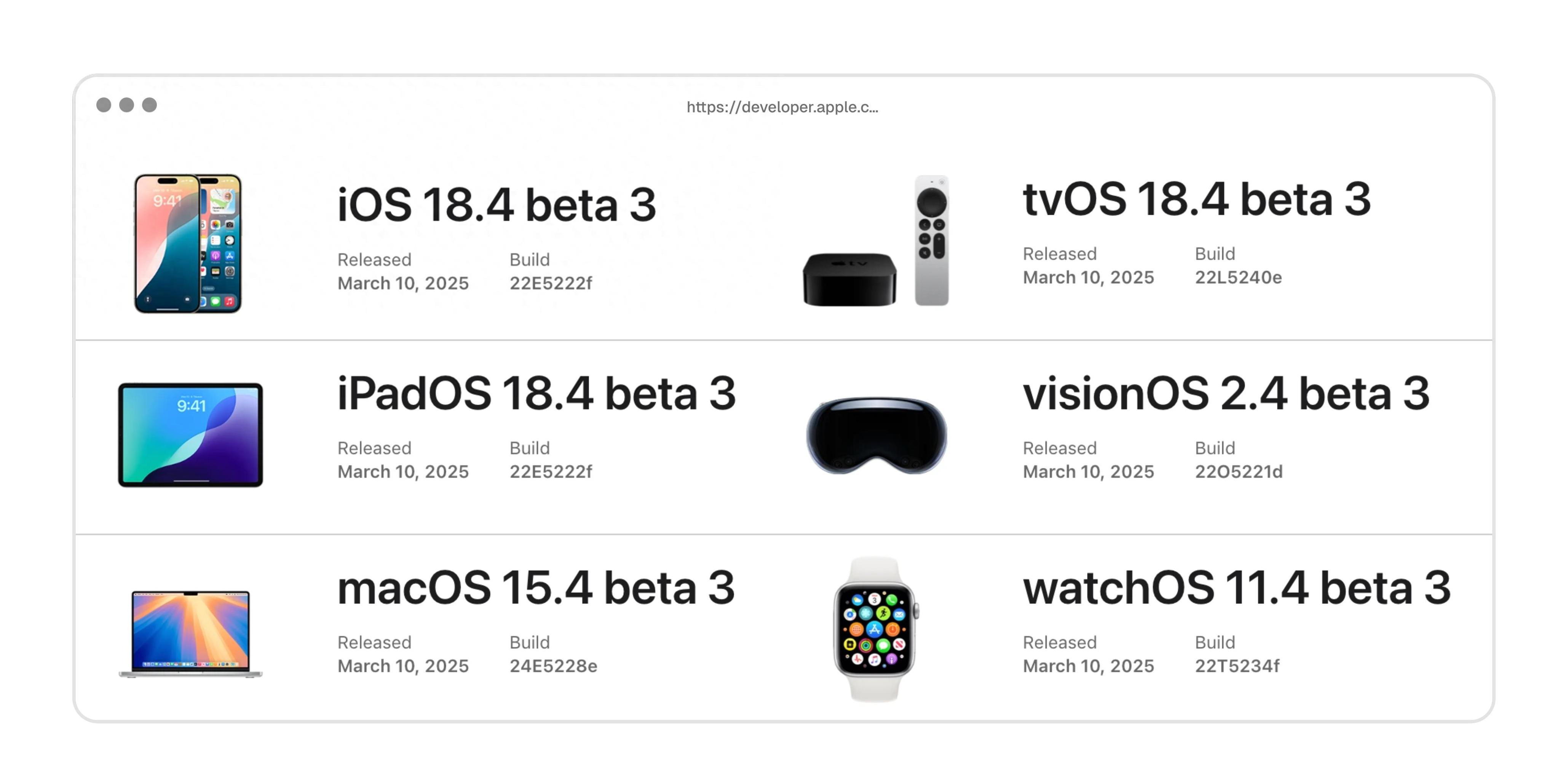
Task: Click the first gray window control dot
Action: pos(104,105)
